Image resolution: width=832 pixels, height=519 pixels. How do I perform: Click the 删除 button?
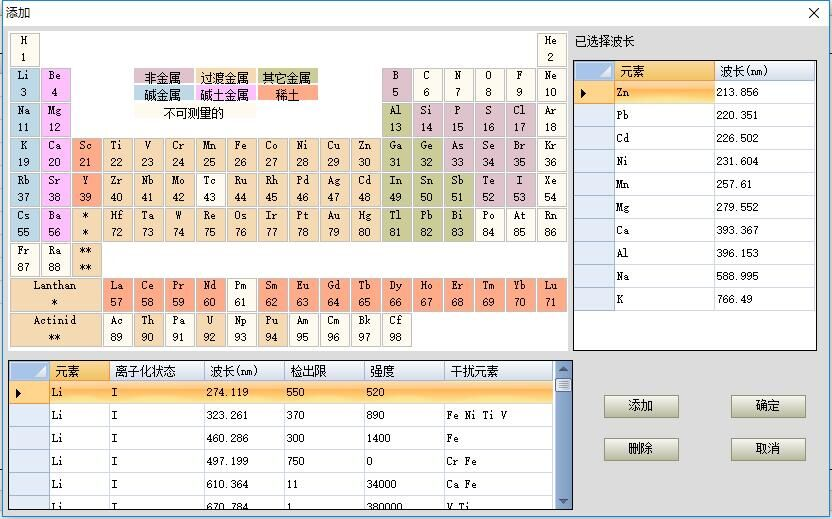pos(641,449)
